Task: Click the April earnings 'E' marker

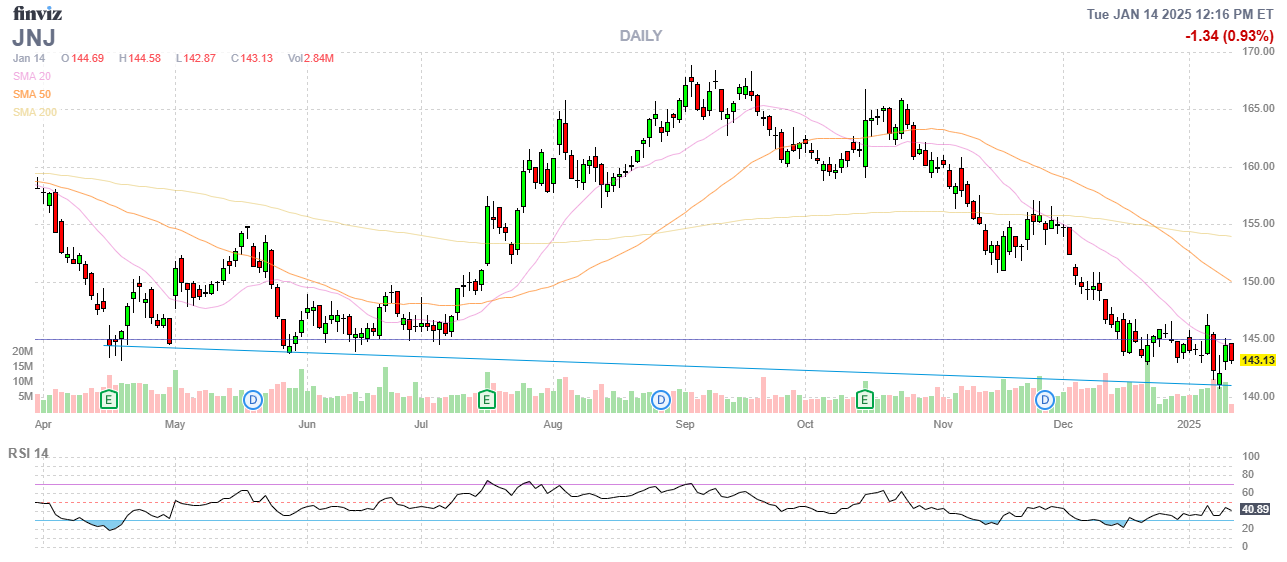Action: tap(109, 400)
